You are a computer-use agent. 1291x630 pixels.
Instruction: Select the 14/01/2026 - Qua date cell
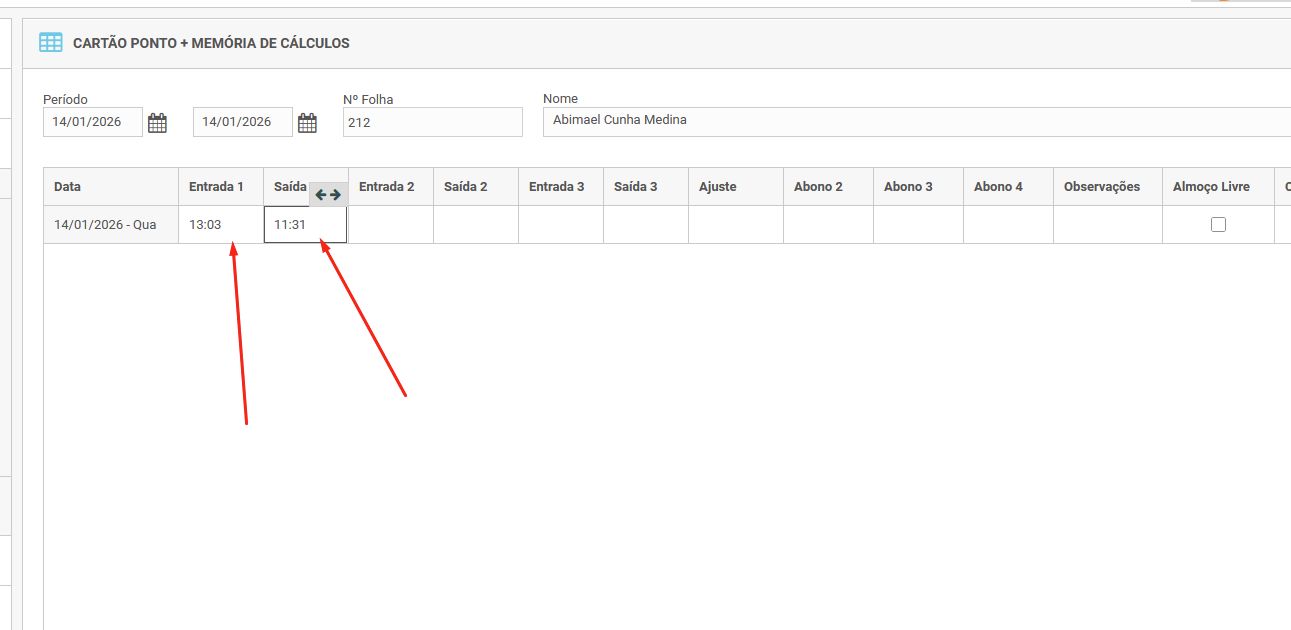coord(110,225)
